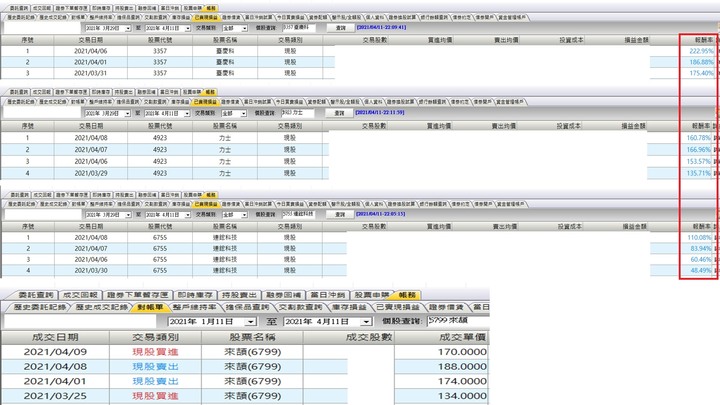The width and height of the screenshot is (720, 405).
Task: Open the 庫存損益 sub-tab in the 6799 panel
Action: (349, 307)
